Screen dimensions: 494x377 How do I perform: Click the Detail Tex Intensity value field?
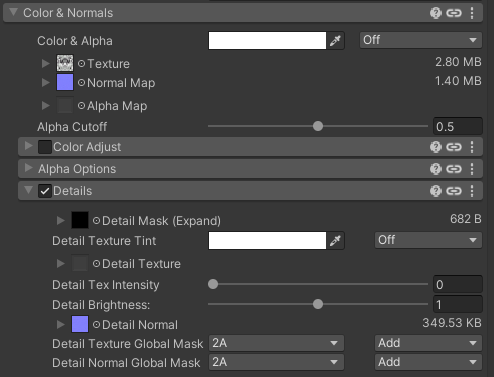coord(458,284)
